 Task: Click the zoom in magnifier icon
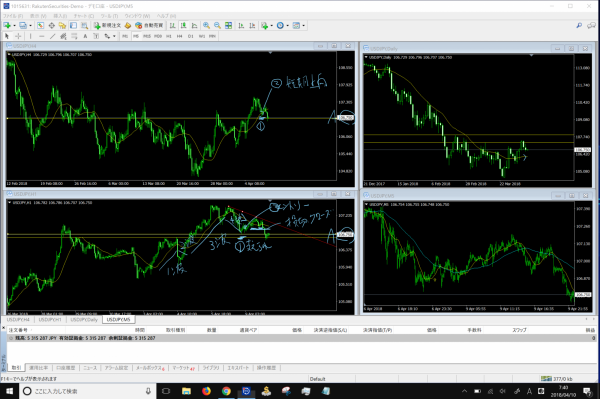(206, 25)
